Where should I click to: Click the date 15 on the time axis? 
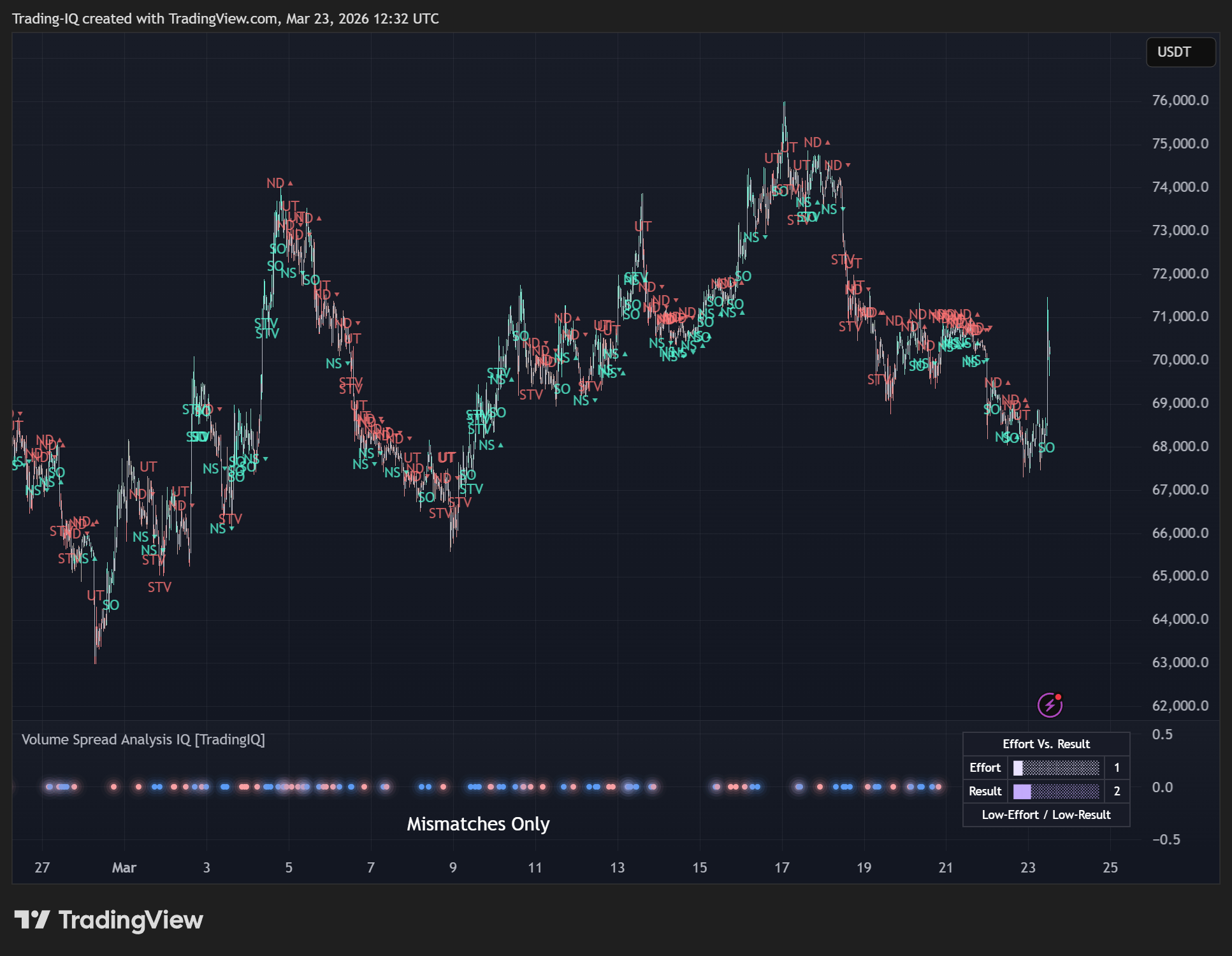(699, 867)
